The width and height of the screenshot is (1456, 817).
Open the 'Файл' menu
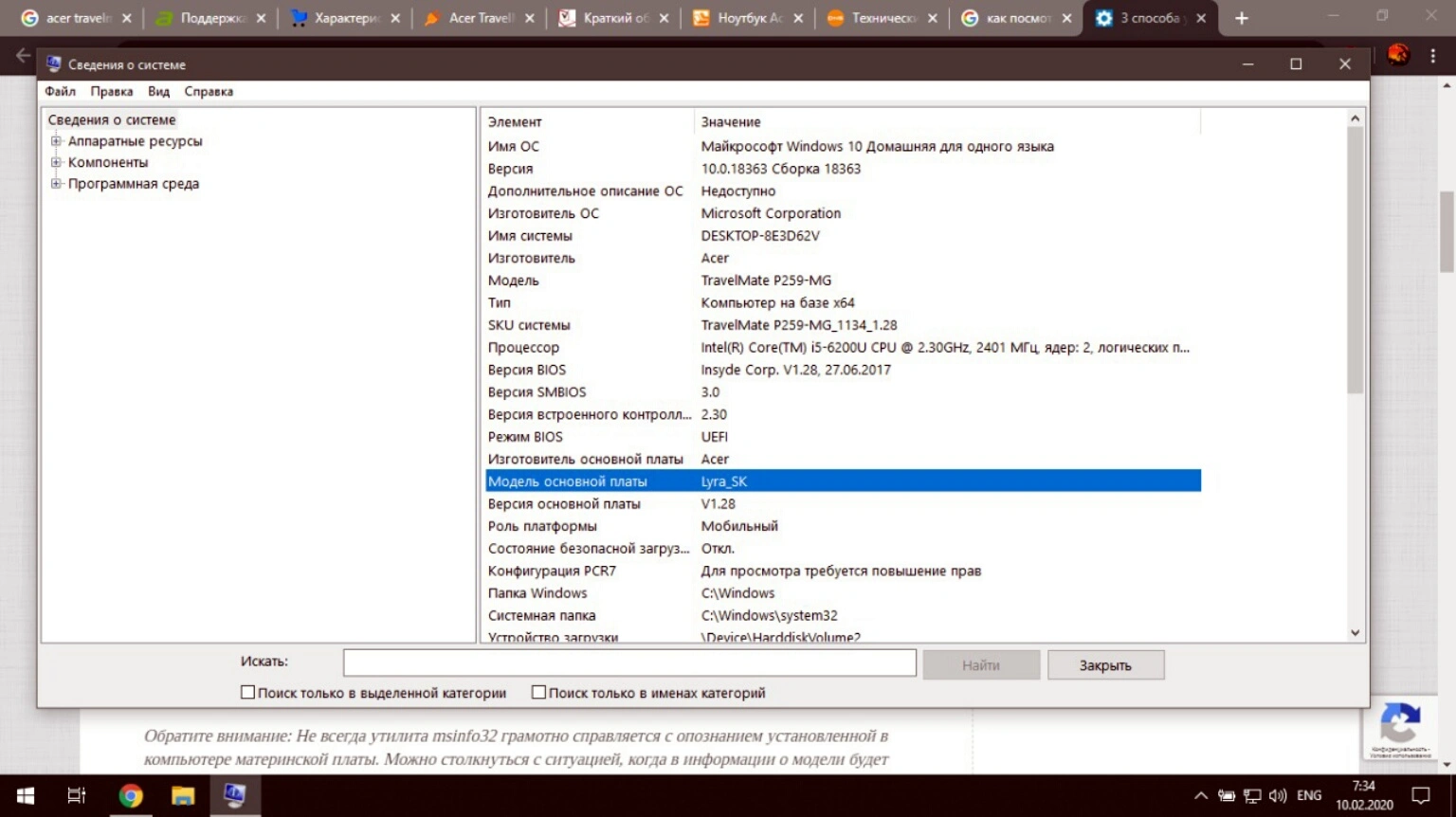point(60,91)
